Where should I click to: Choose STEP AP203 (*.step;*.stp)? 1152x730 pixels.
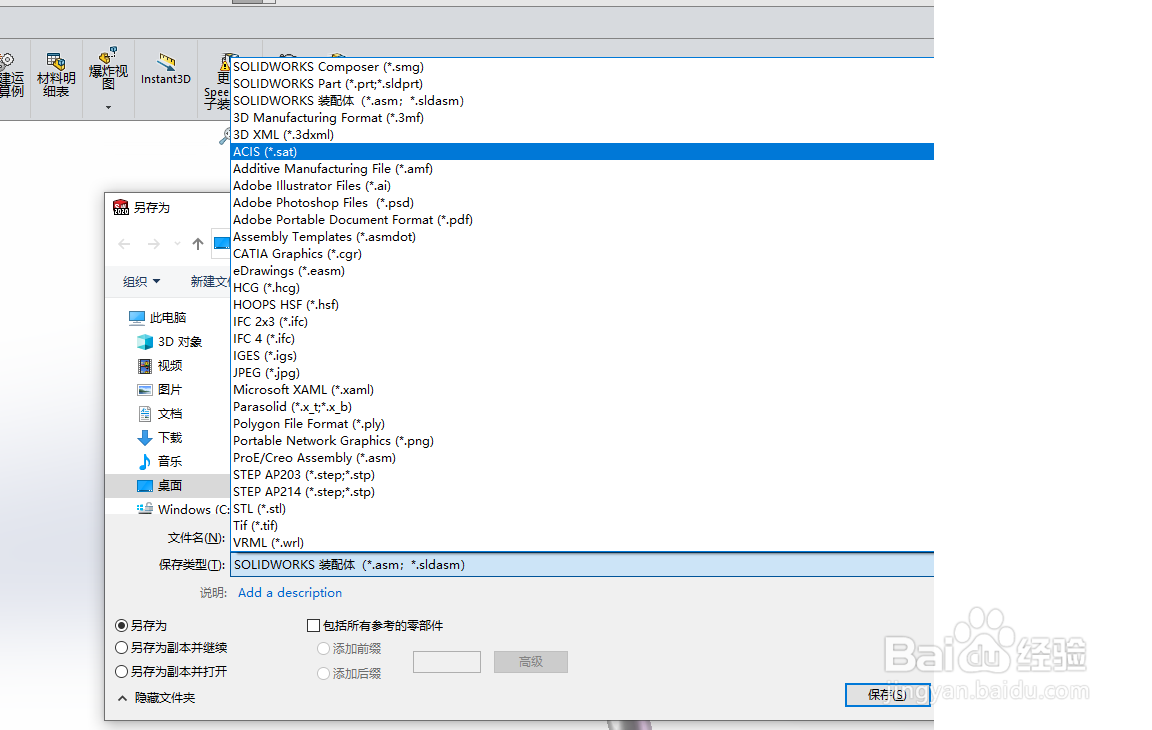[x=582, y=474]
